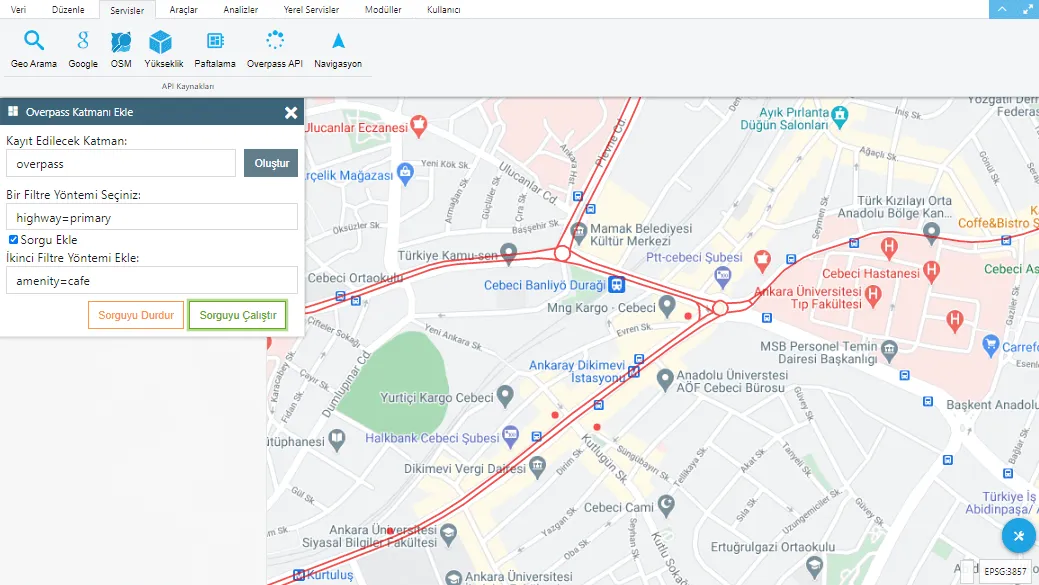Open the Yerel Servisler tab
Image resolution: width=1039 pixels, height=585 pixels.
[311, 9]
